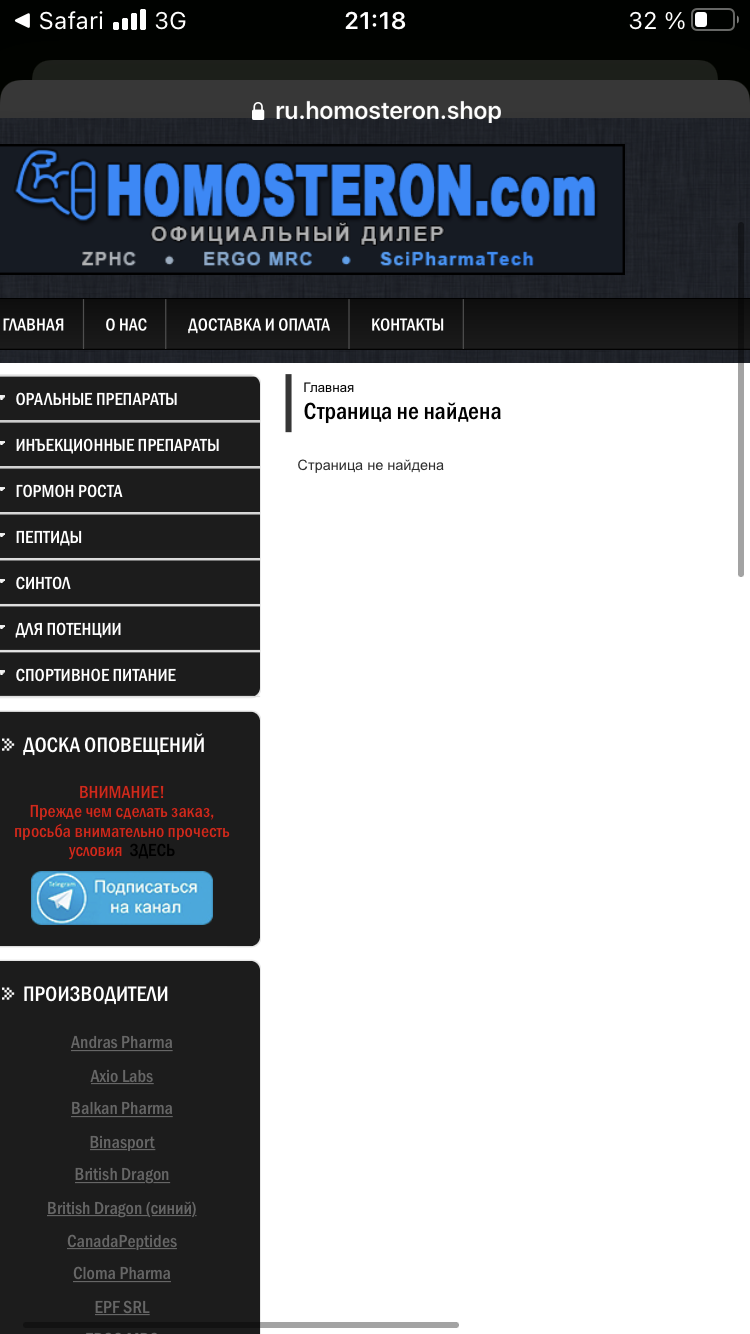This screenshot has height=1334, width=750.
Task: Click the ЗДЕСЬ conditions link
Action: (x=152, y=850)
